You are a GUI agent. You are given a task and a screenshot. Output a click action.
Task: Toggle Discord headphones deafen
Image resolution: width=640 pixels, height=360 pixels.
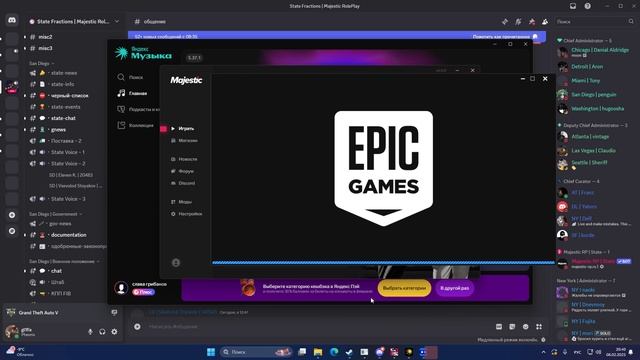point(102,332)
